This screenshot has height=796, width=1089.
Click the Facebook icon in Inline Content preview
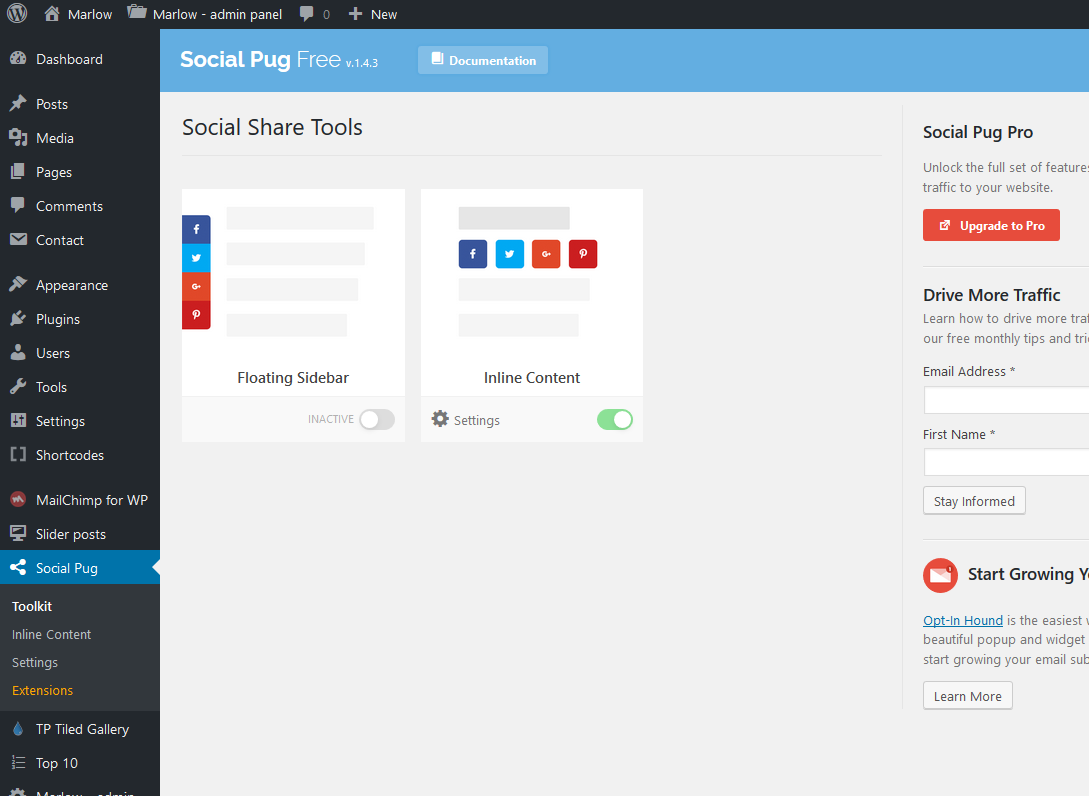[472, 254]
